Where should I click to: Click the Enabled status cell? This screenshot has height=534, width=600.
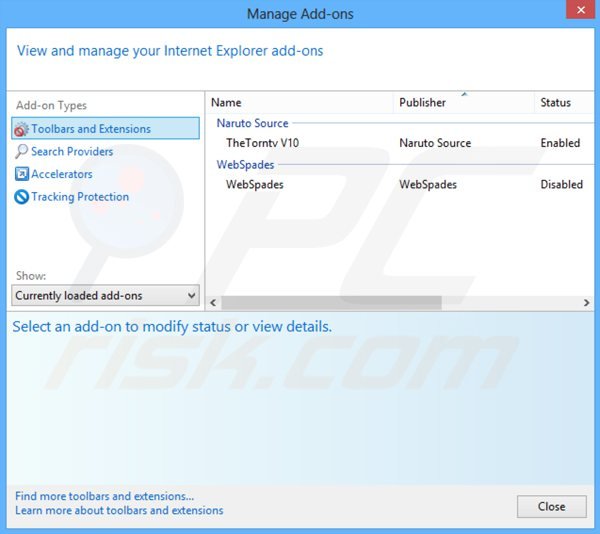[560, 143]
